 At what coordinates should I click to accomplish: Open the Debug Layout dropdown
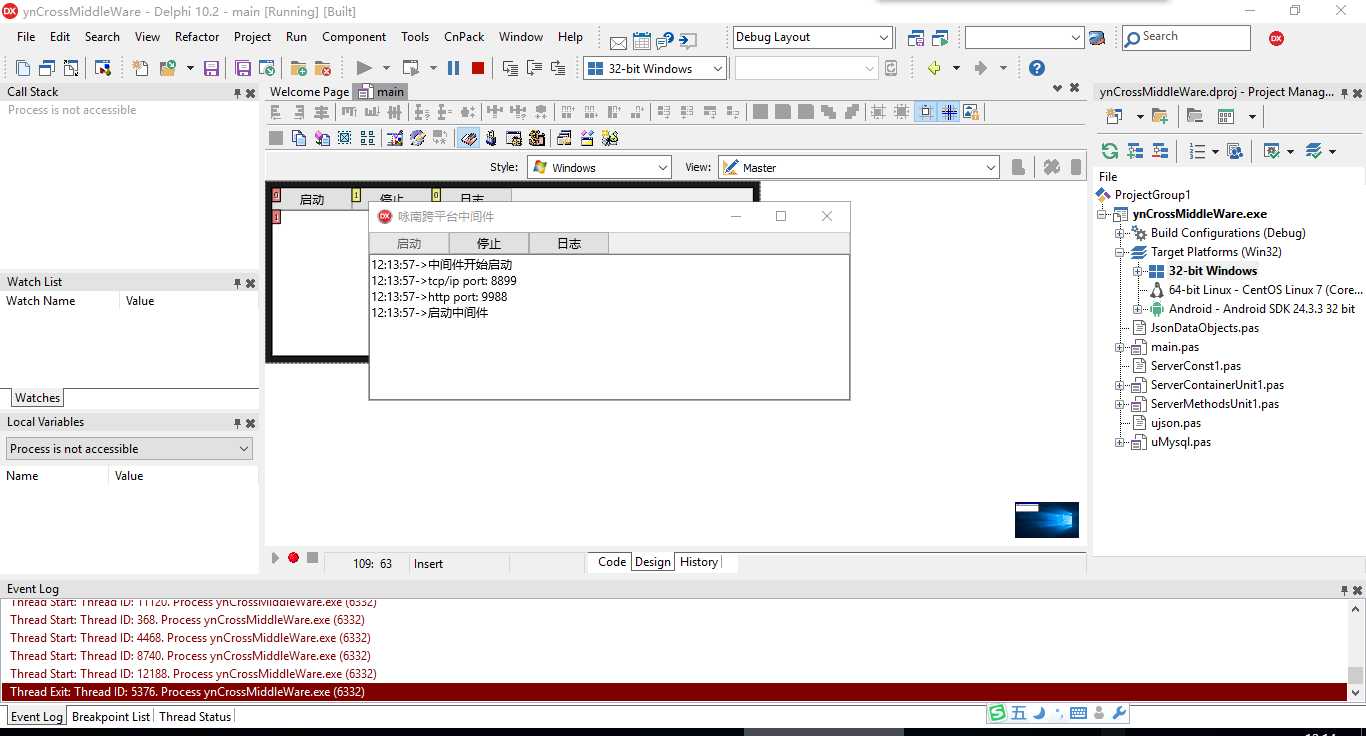pyautogui.click(x=812, y=37)
